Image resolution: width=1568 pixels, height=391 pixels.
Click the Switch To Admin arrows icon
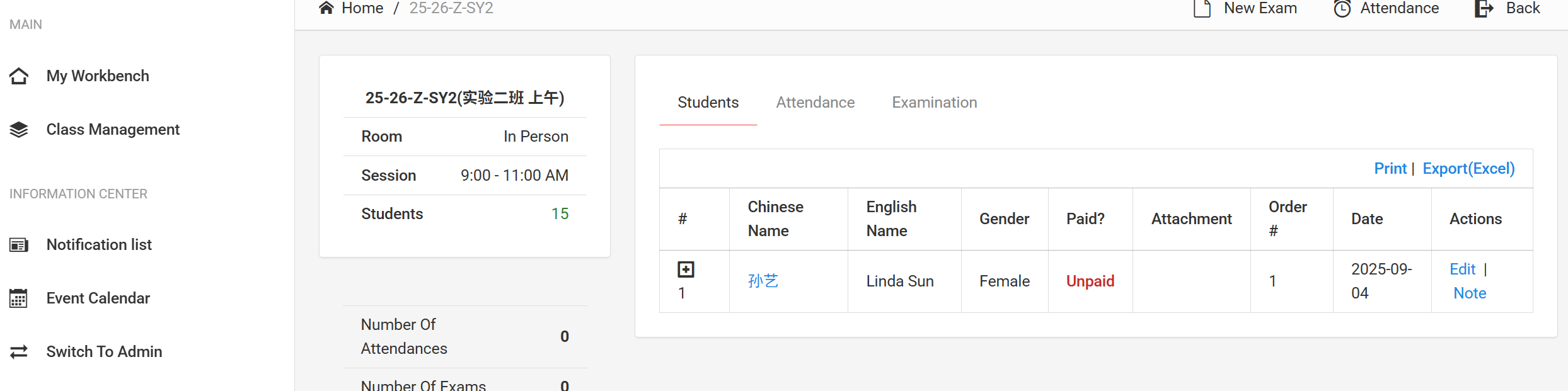click(x=19, y=352)
